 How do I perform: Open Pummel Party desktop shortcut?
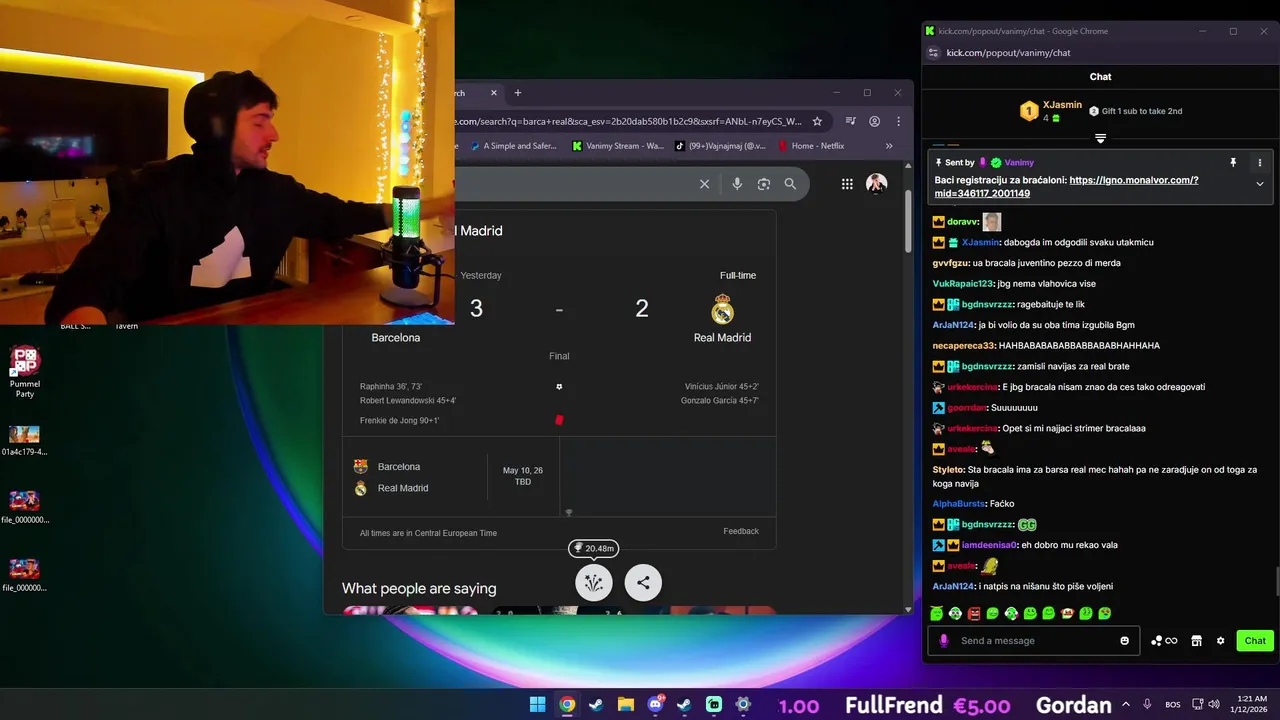(25, 371)
